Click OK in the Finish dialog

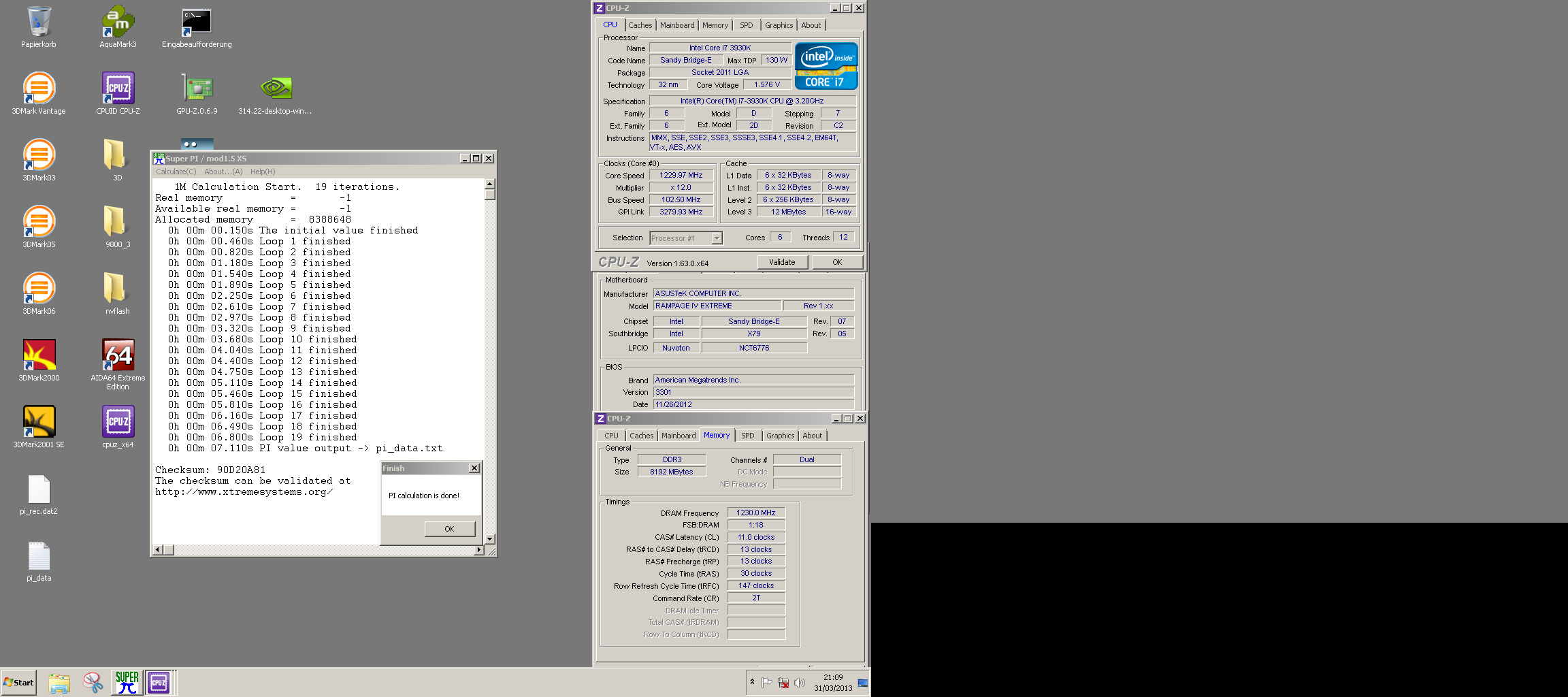pyautogui.click(x=449, y=529)
